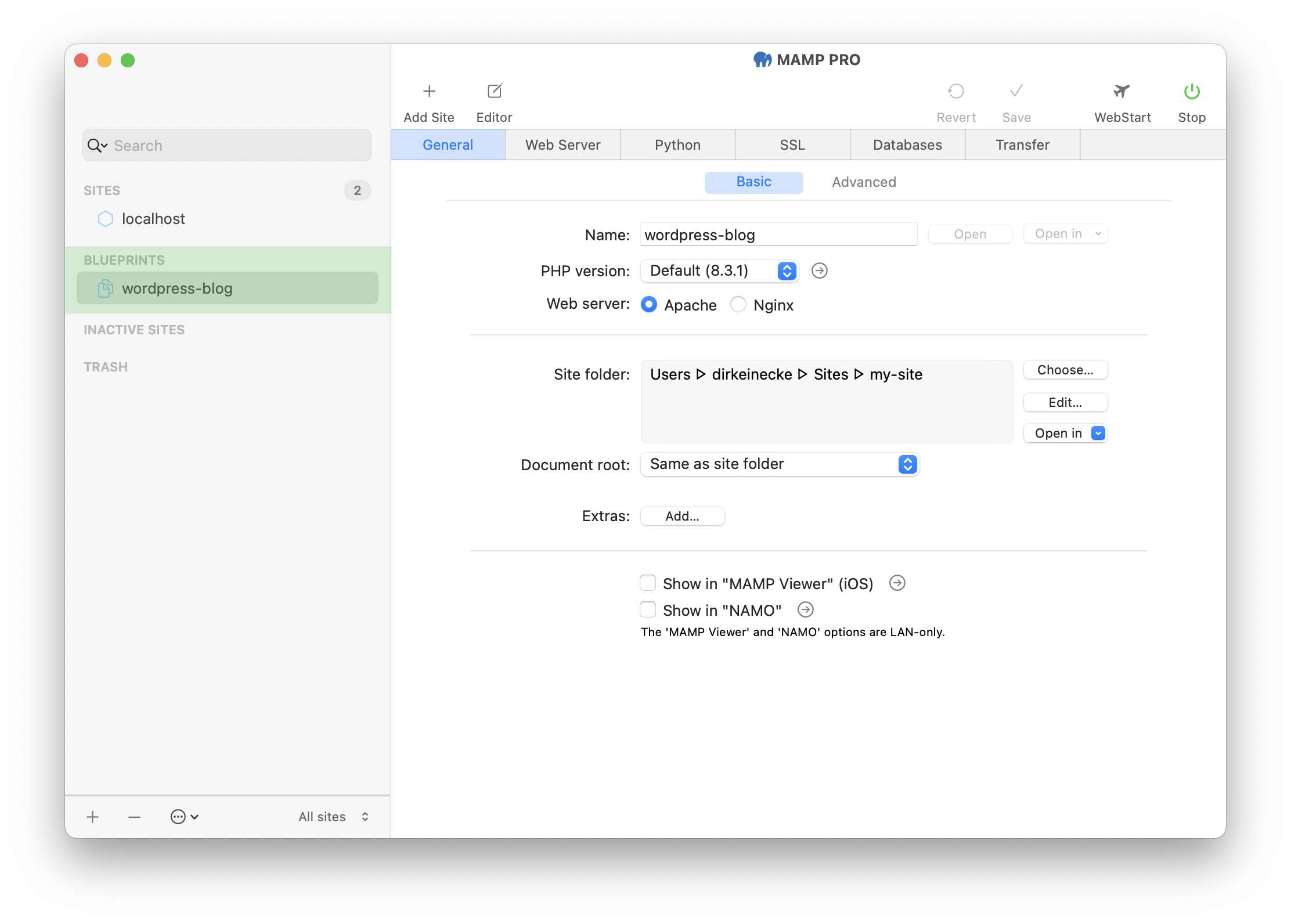
Task: Click the Save checkmark icon
Action: [1016, 91]
